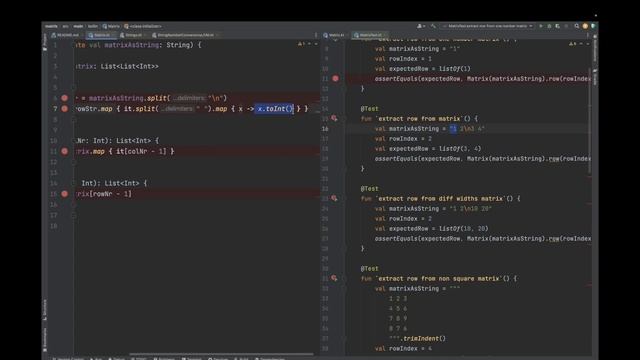
Task: Click 'matrix' root breadcrumb in navigation bar
Action: coord(51,26)
